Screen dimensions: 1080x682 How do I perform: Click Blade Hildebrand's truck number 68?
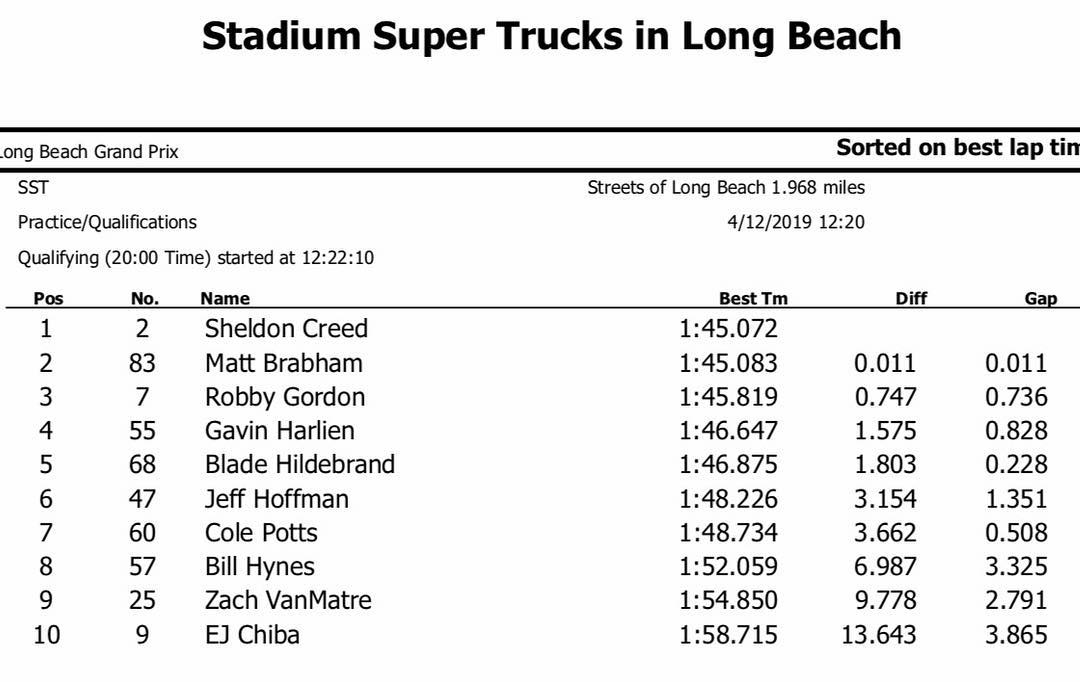pos(142,464)
